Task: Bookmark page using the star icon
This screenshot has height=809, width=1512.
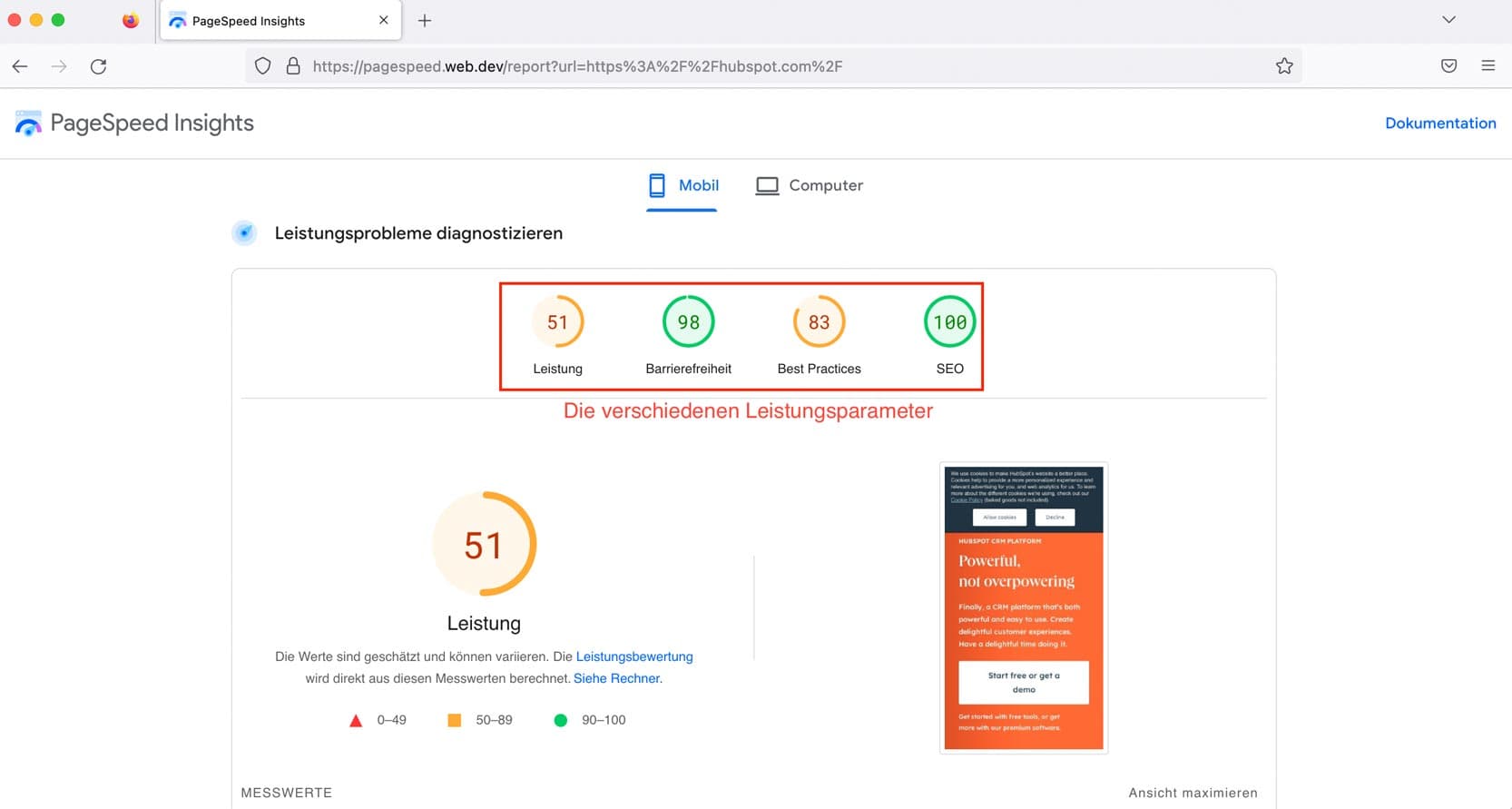Action: coord(1283,66)
